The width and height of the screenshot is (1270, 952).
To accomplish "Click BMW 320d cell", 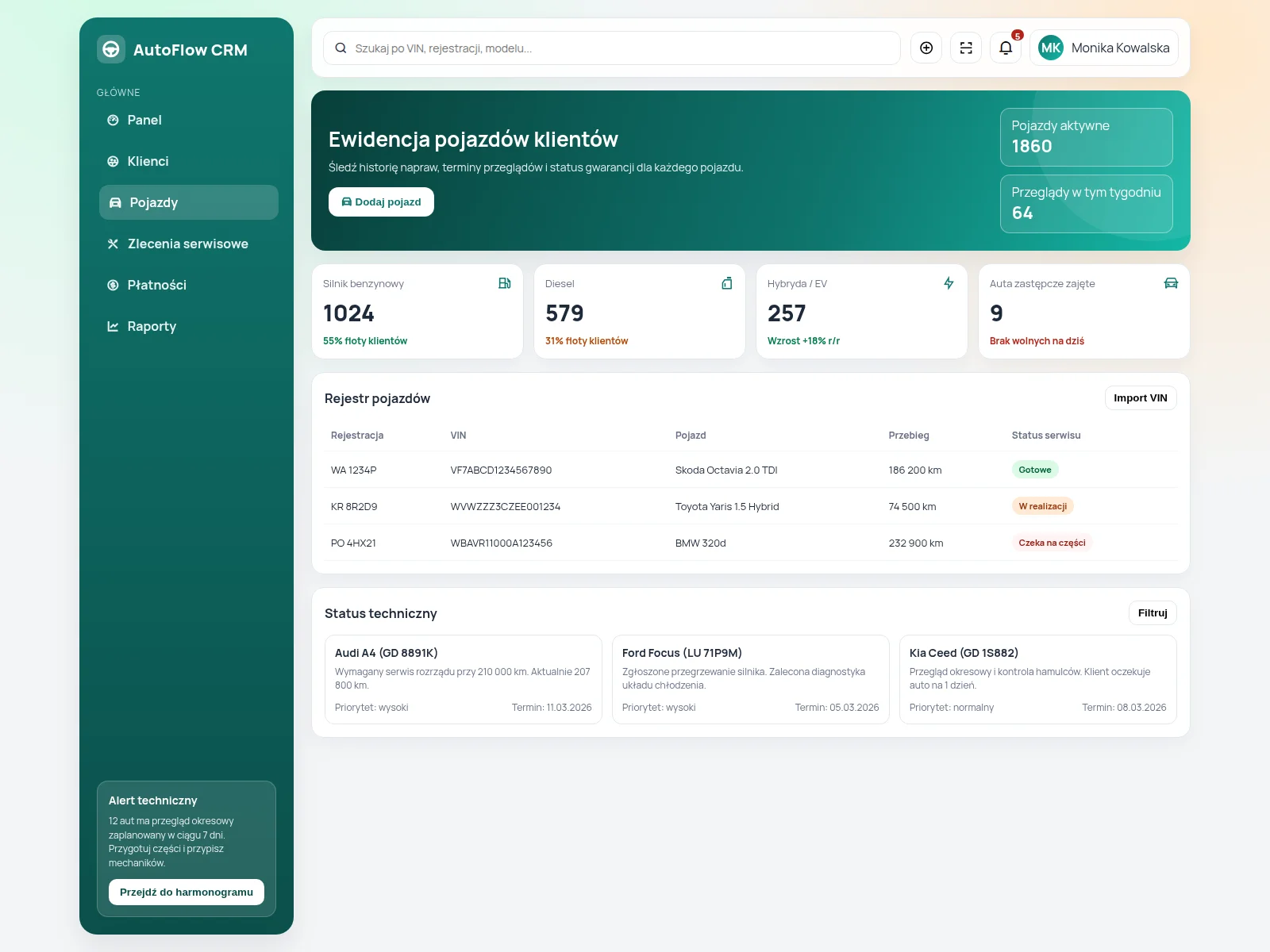I will [701, 543].
